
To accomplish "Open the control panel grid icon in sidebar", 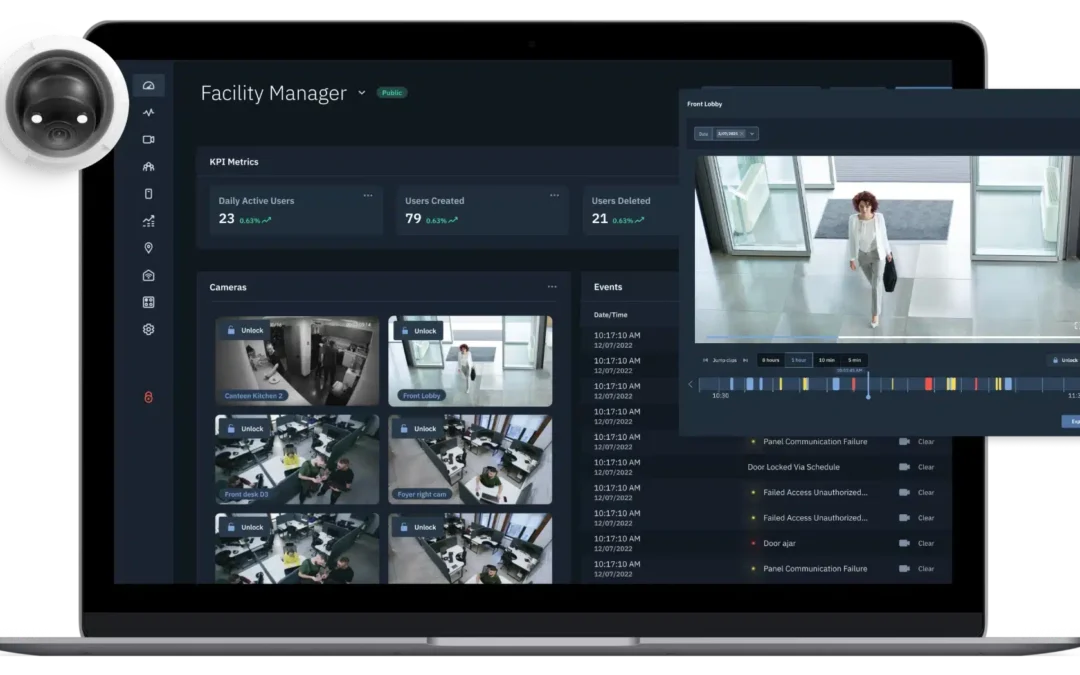I will click(x=148, y=302).
